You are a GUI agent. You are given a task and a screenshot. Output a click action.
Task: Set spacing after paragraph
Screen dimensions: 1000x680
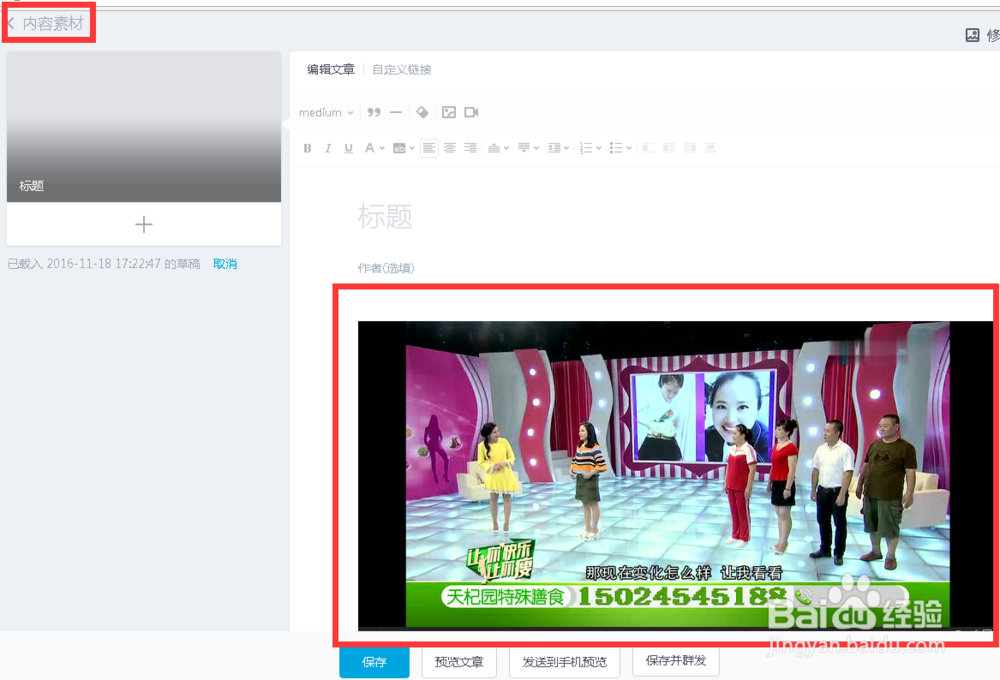pyautogui.click(x=524, y=148)
